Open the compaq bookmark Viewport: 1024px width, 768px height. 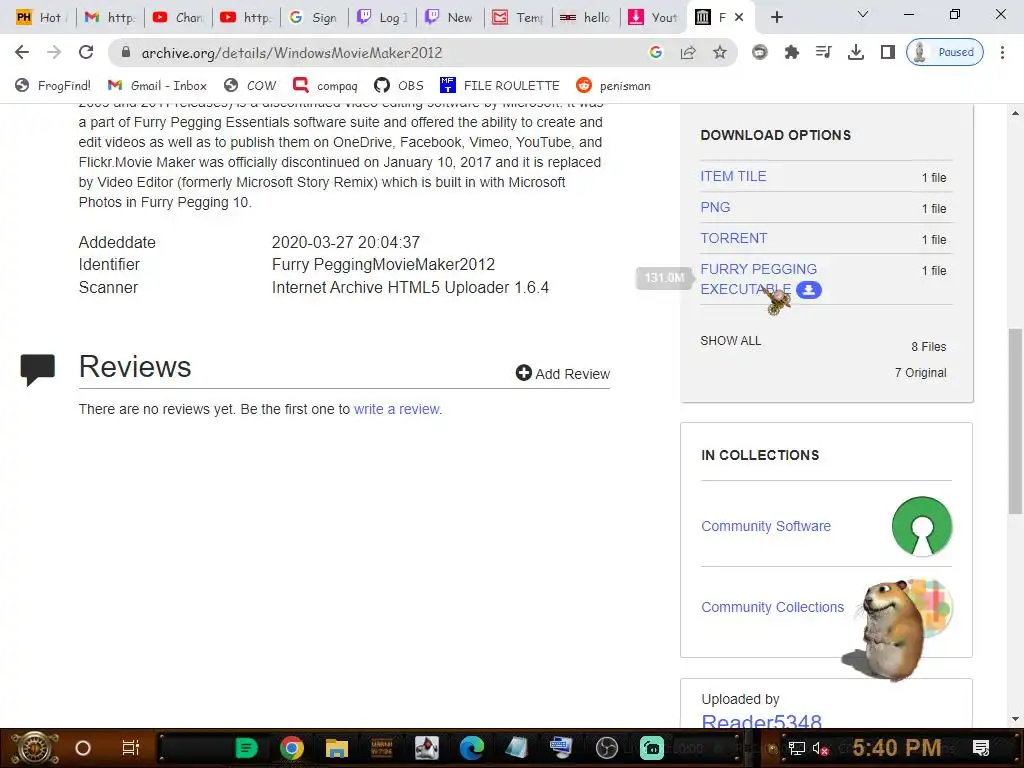(326, 86)
